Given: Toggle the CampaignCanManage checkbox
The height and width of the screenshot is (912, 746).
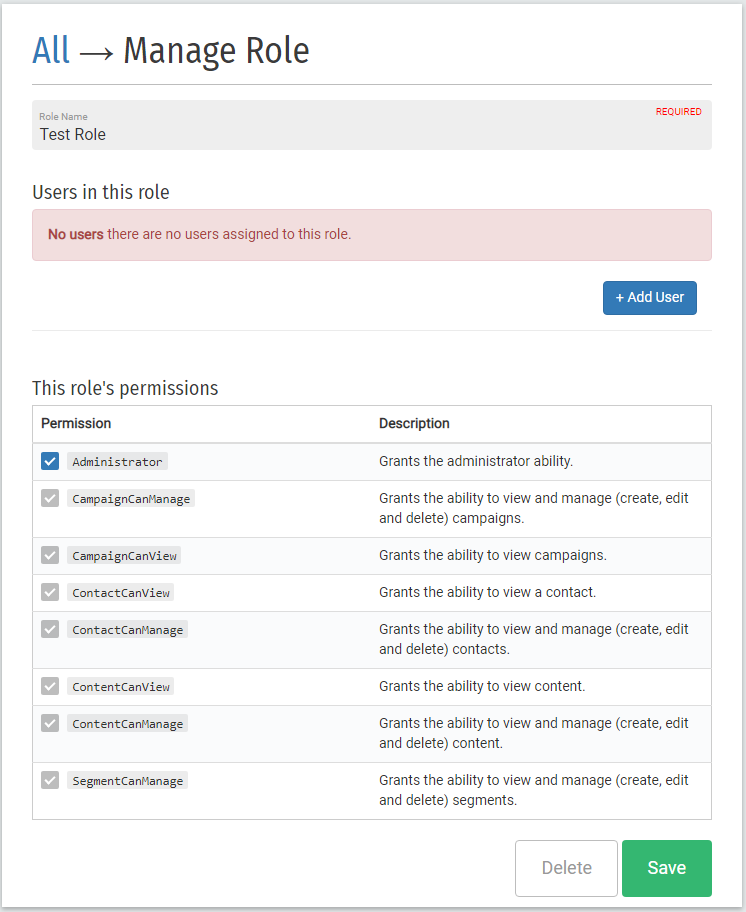Looking at the screenshot, I should click(x=50, y=498).
